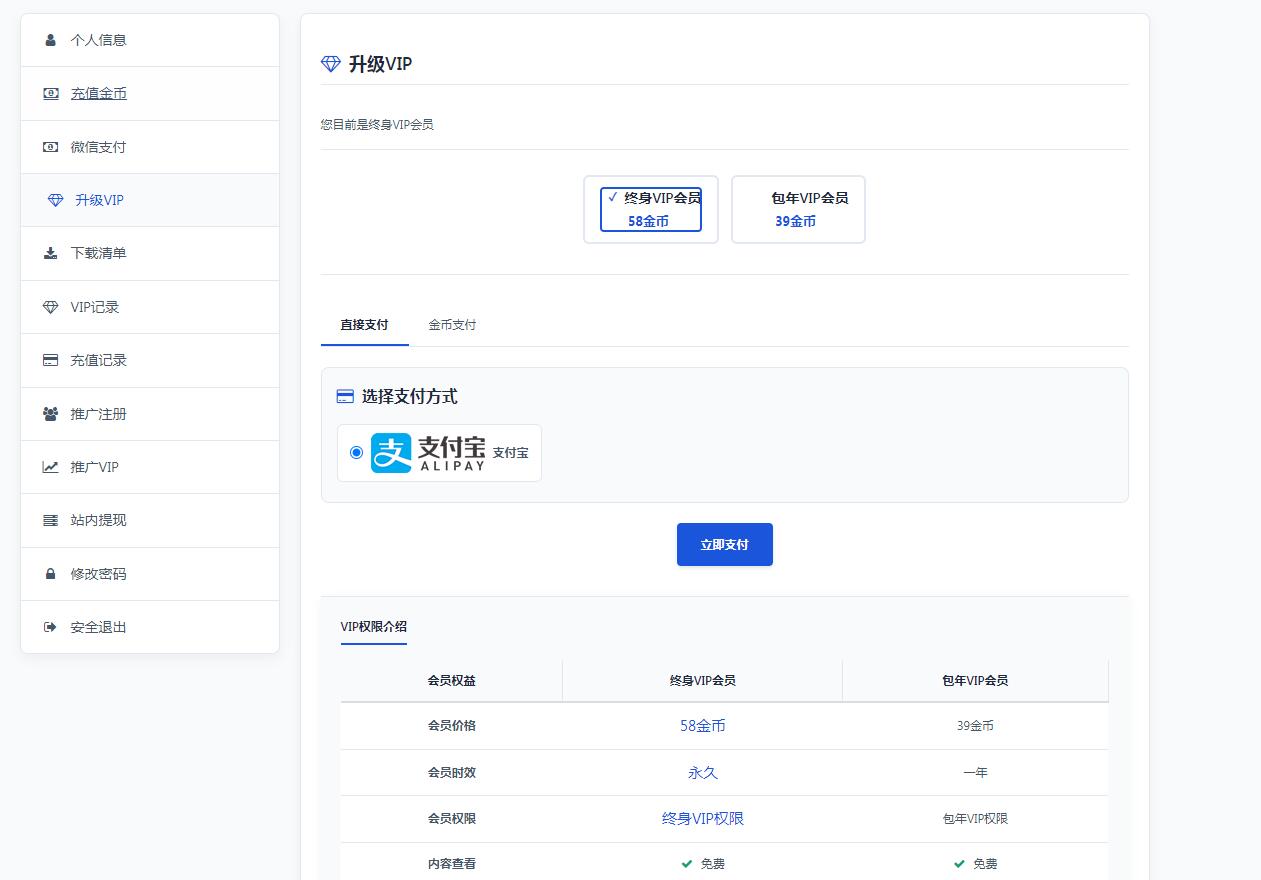Click the diamond icon beside 升级VIP in sidebar

point(56,200)
